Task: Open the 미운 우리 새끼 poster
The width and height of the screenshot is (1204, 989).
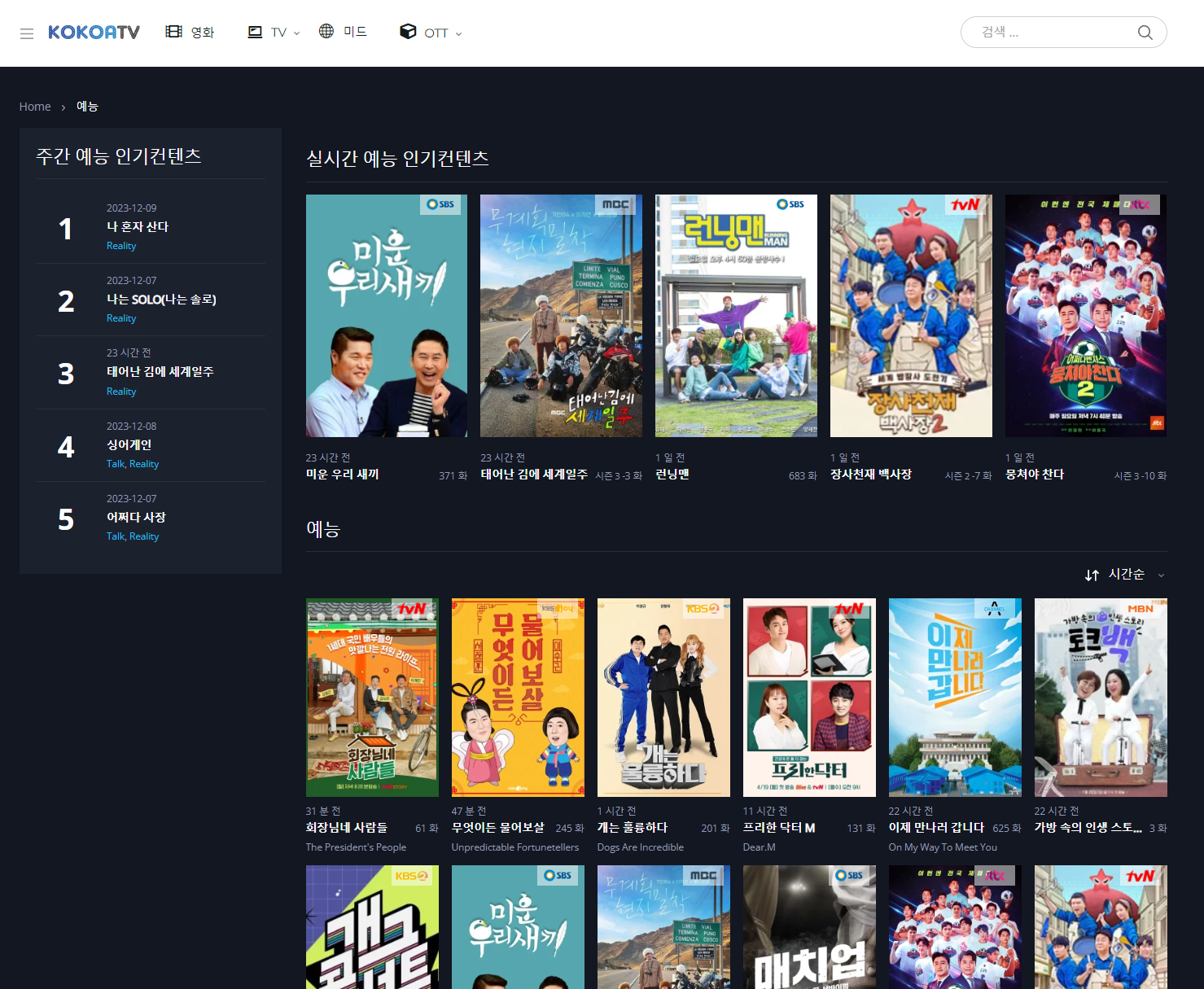Action: 386,315
